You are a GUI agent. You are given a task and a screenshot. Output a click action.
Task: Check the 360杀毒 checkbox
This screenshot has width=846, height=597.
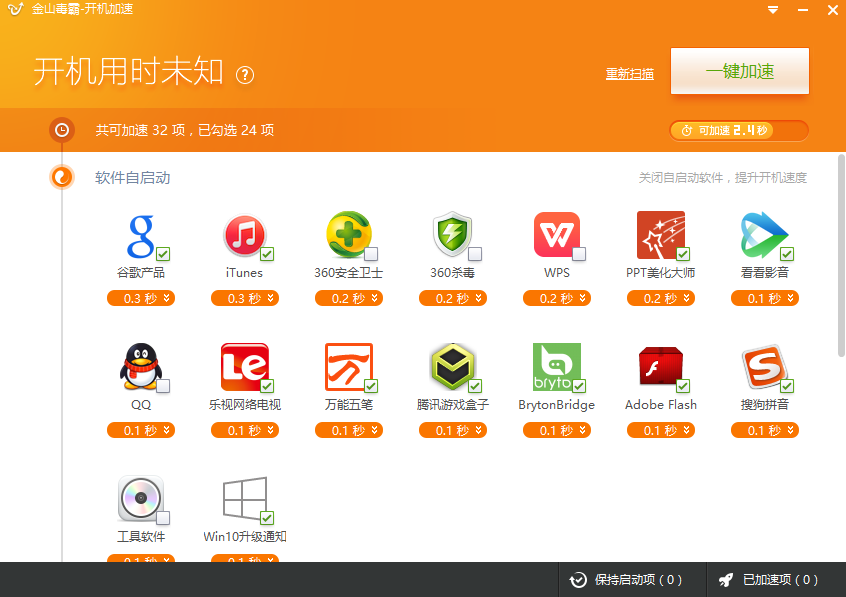(475, 254)
